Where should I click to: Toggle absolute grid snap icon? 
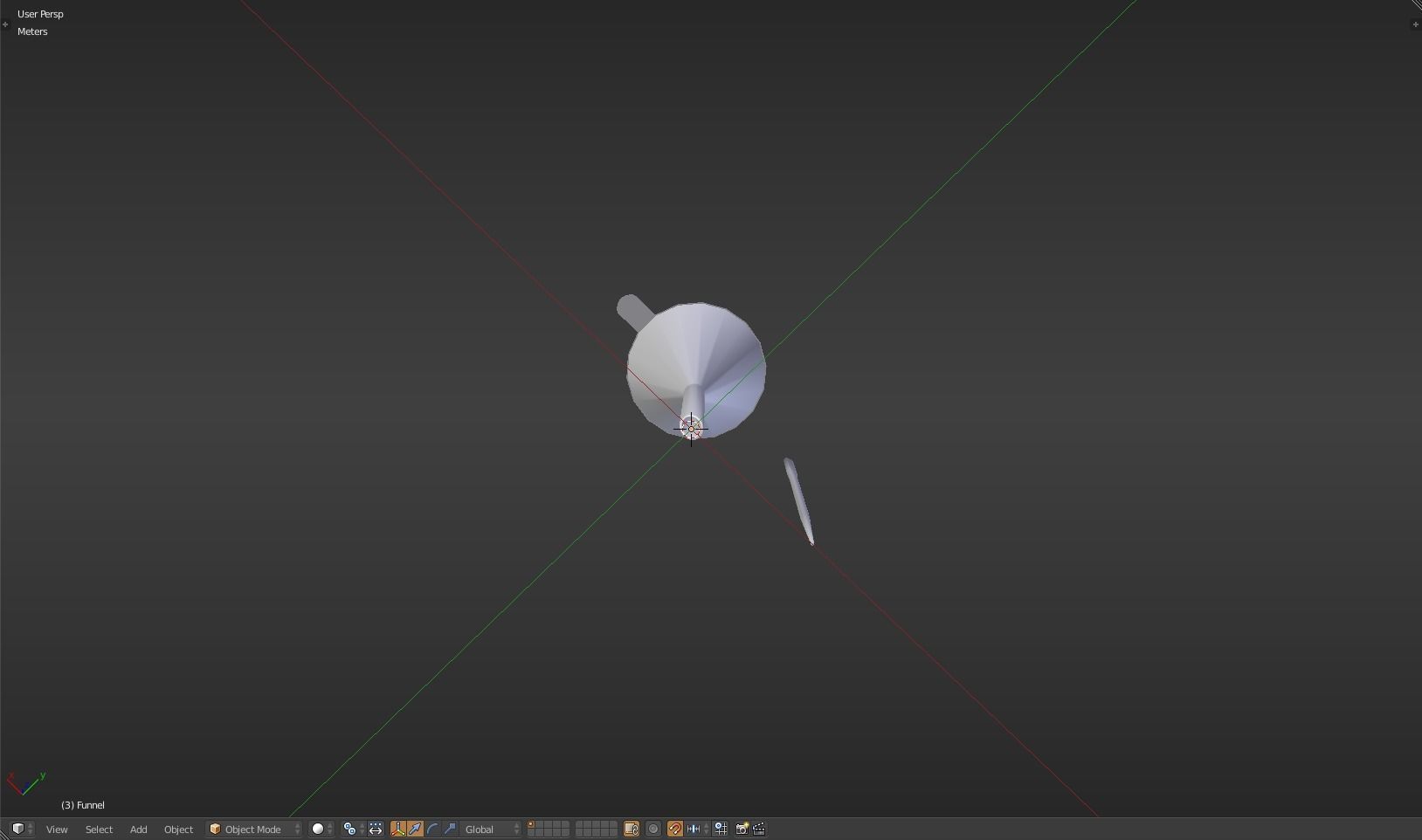pyautogui.click(x=721, y=829)
